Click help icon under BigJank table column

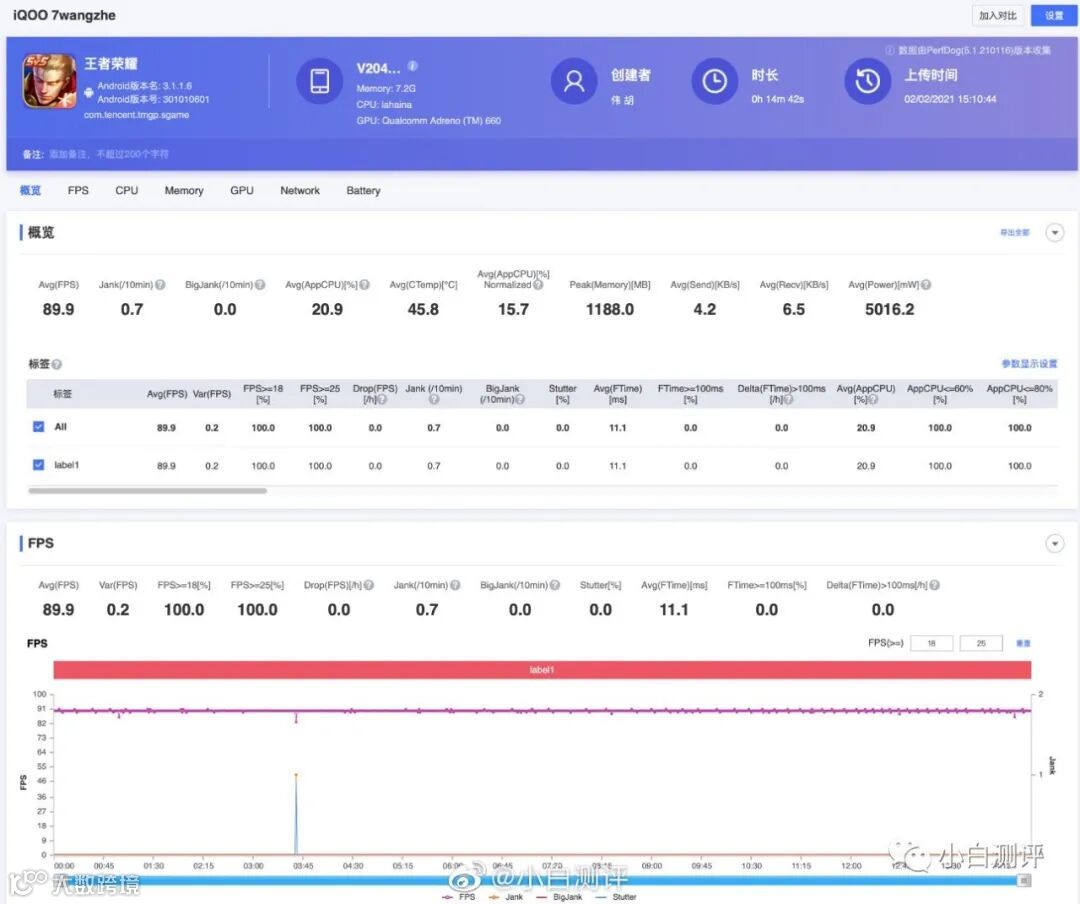pos(520,400)
